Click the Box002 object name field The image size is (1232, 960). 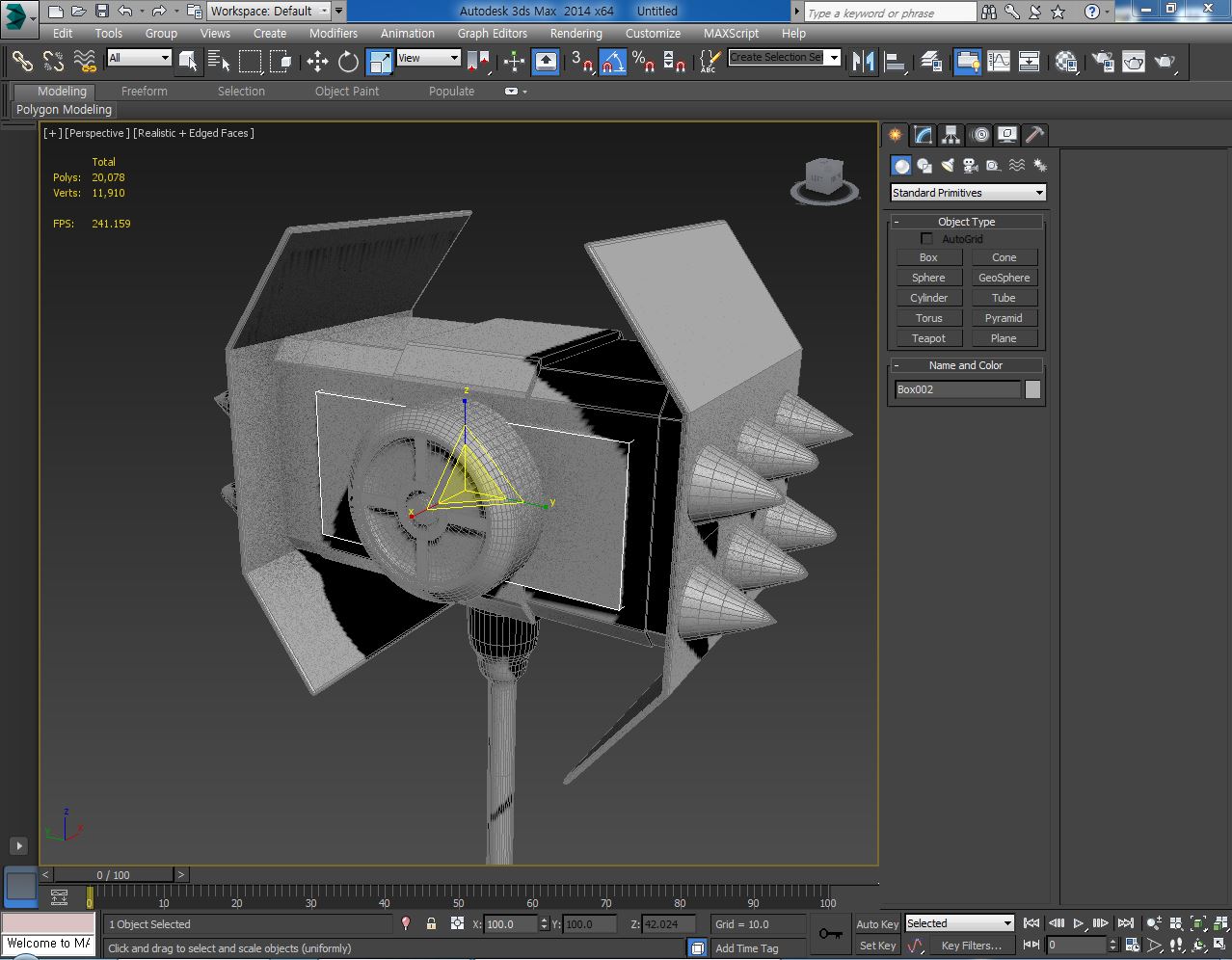click(956, 389)
